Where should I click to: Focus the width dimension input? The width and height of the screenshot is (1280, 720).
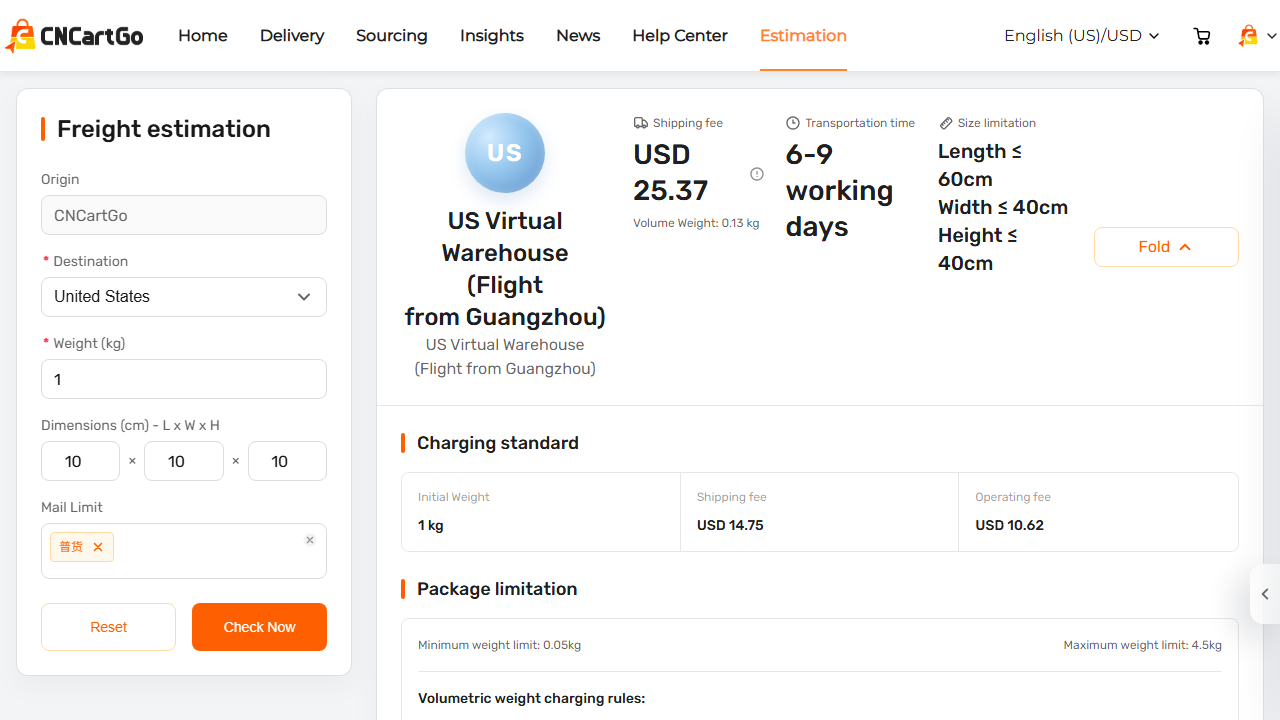[184, 461]
